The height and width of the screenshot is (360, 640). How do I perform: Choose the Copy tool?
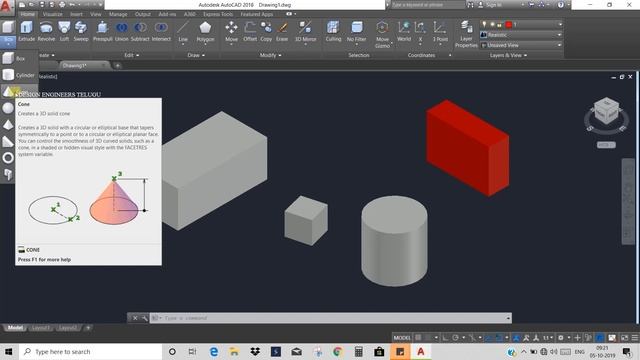click(x=266, y=31)
